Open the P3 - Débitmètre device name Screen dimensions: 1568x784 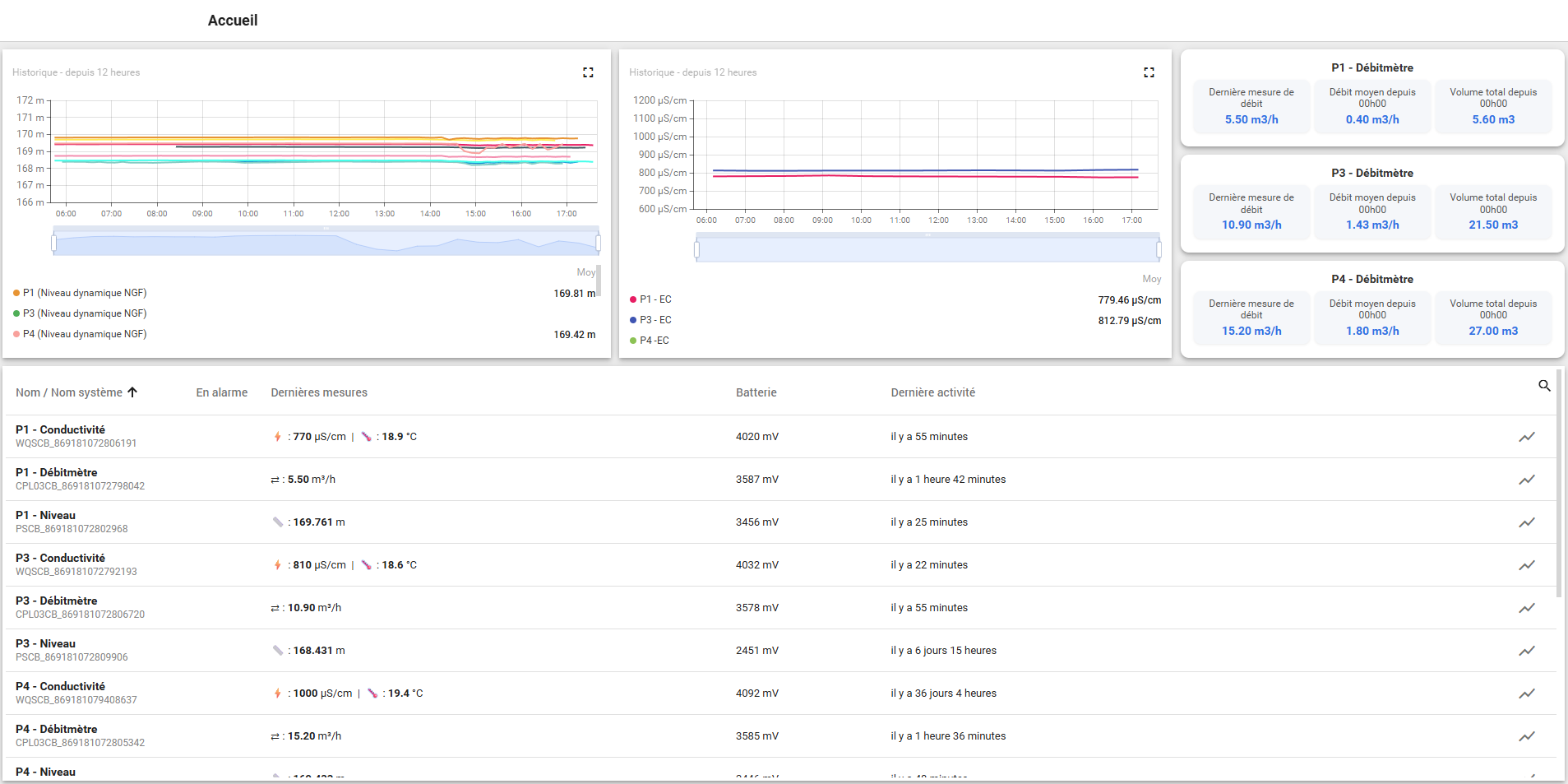pyautogui.click(x=56, y=601)
